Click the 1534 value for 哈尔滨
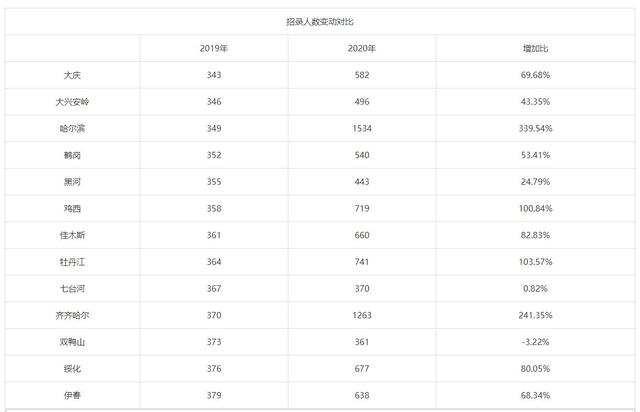The image size is (640, 412). click(362, 129)
